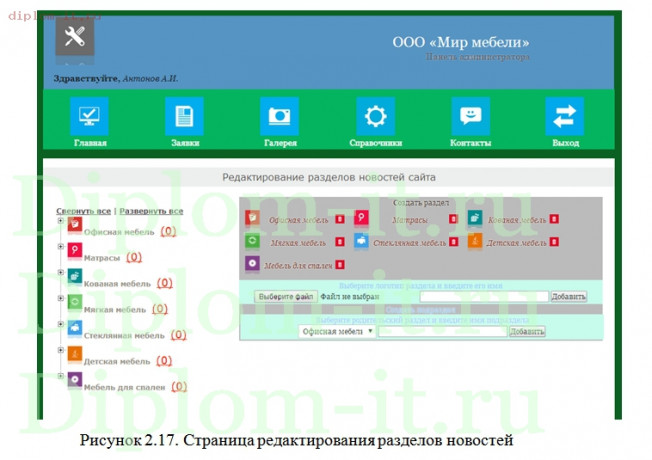Expand the Детская мебель tree node
This screenshot has width=652, height=460.
(x=60, y=350)
